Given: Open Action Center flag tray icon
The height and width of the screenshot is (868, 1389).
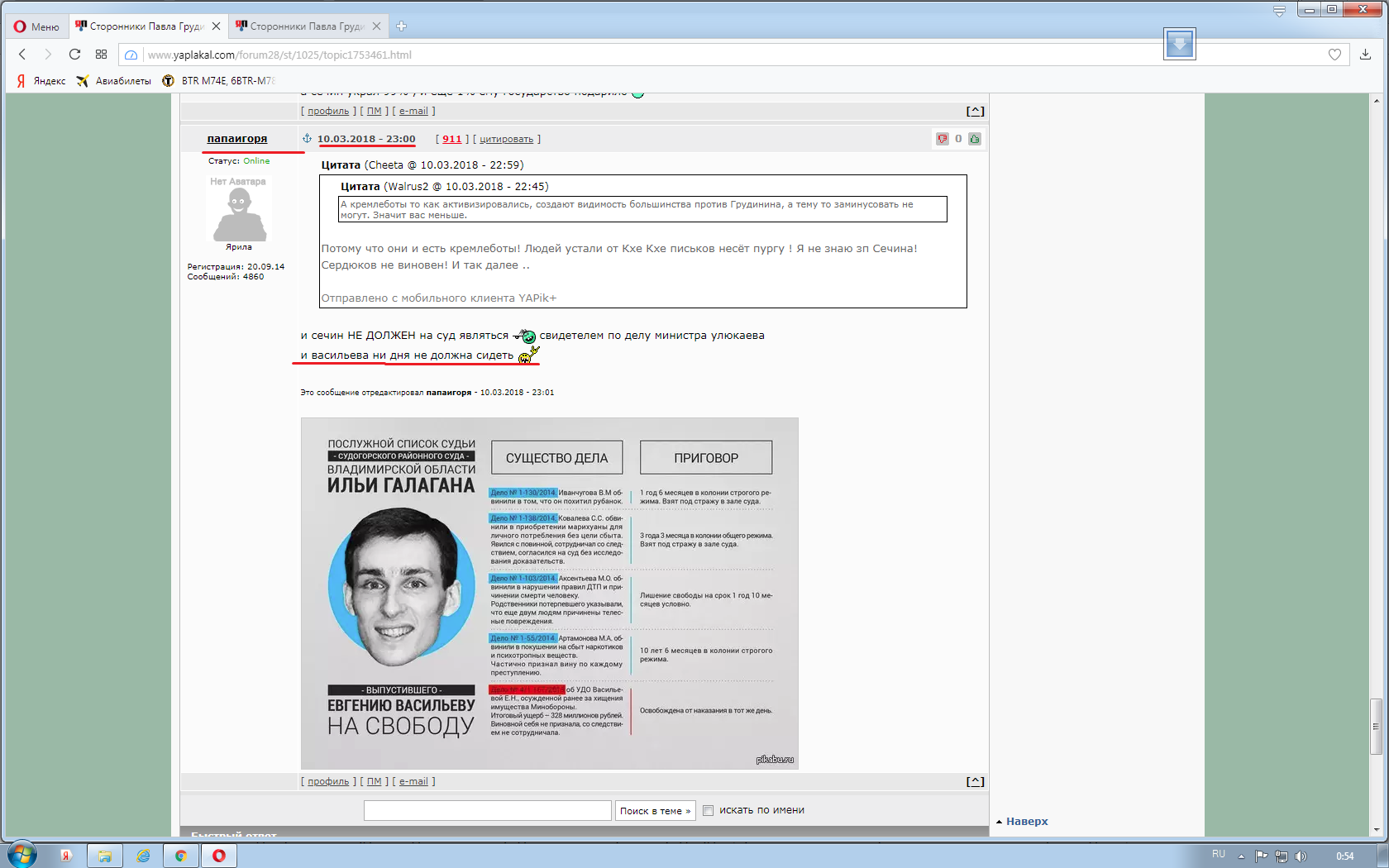Looking at the screenshot, I should [x=1261, y=856].
